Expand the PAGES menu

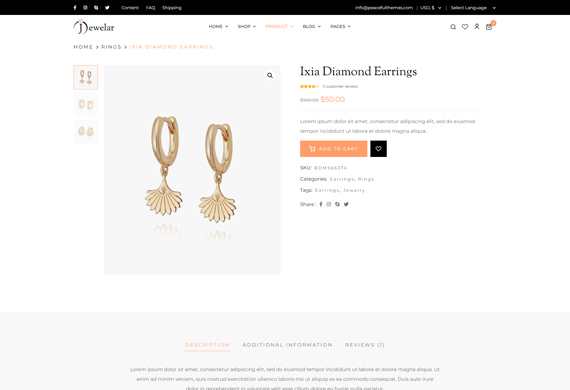click(341, 27)
